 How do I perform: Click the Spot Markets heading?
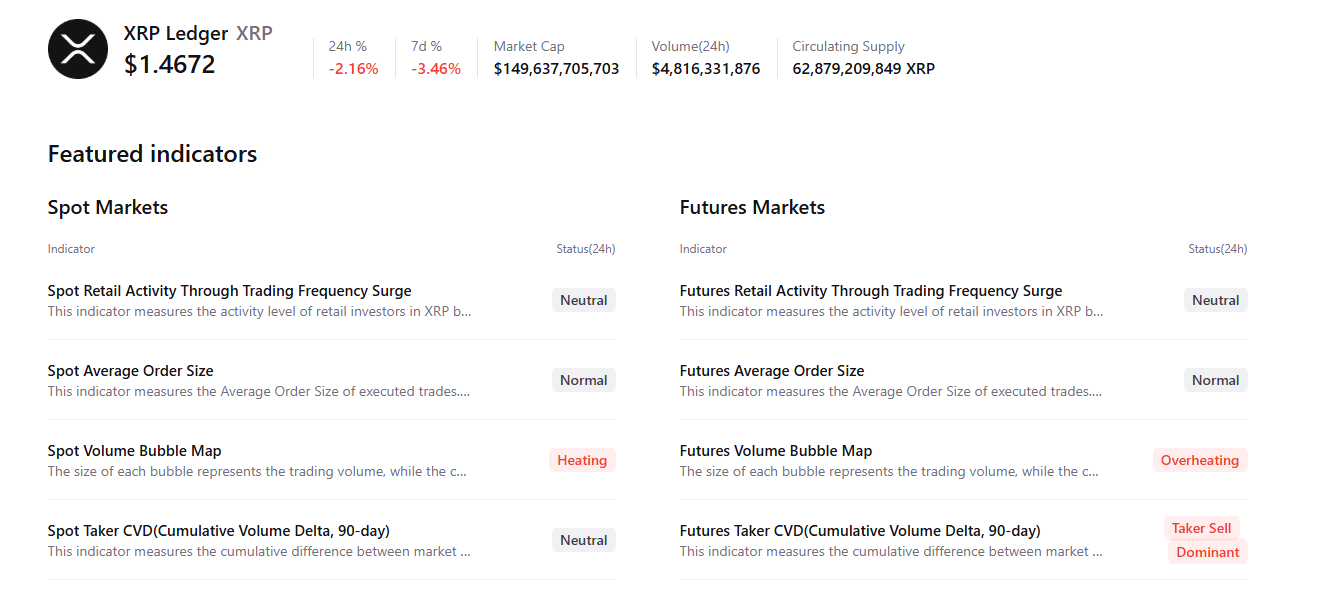click(x=108, y=208)
